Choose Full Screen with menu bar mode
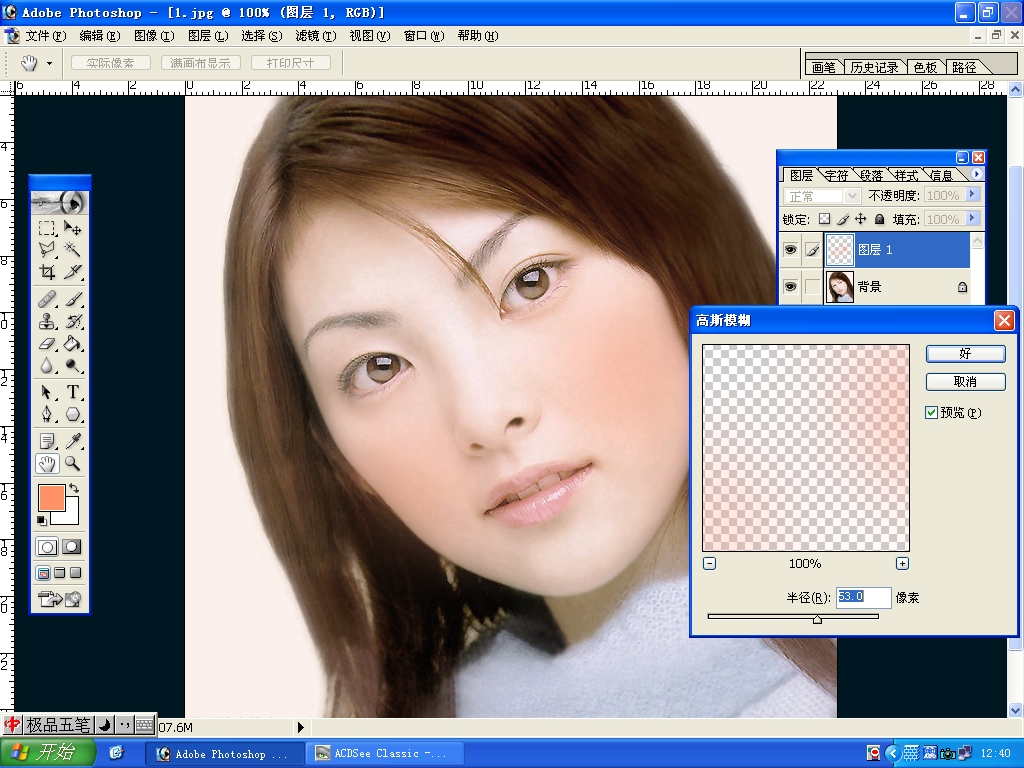1024x768 pixels. (59, 573)
